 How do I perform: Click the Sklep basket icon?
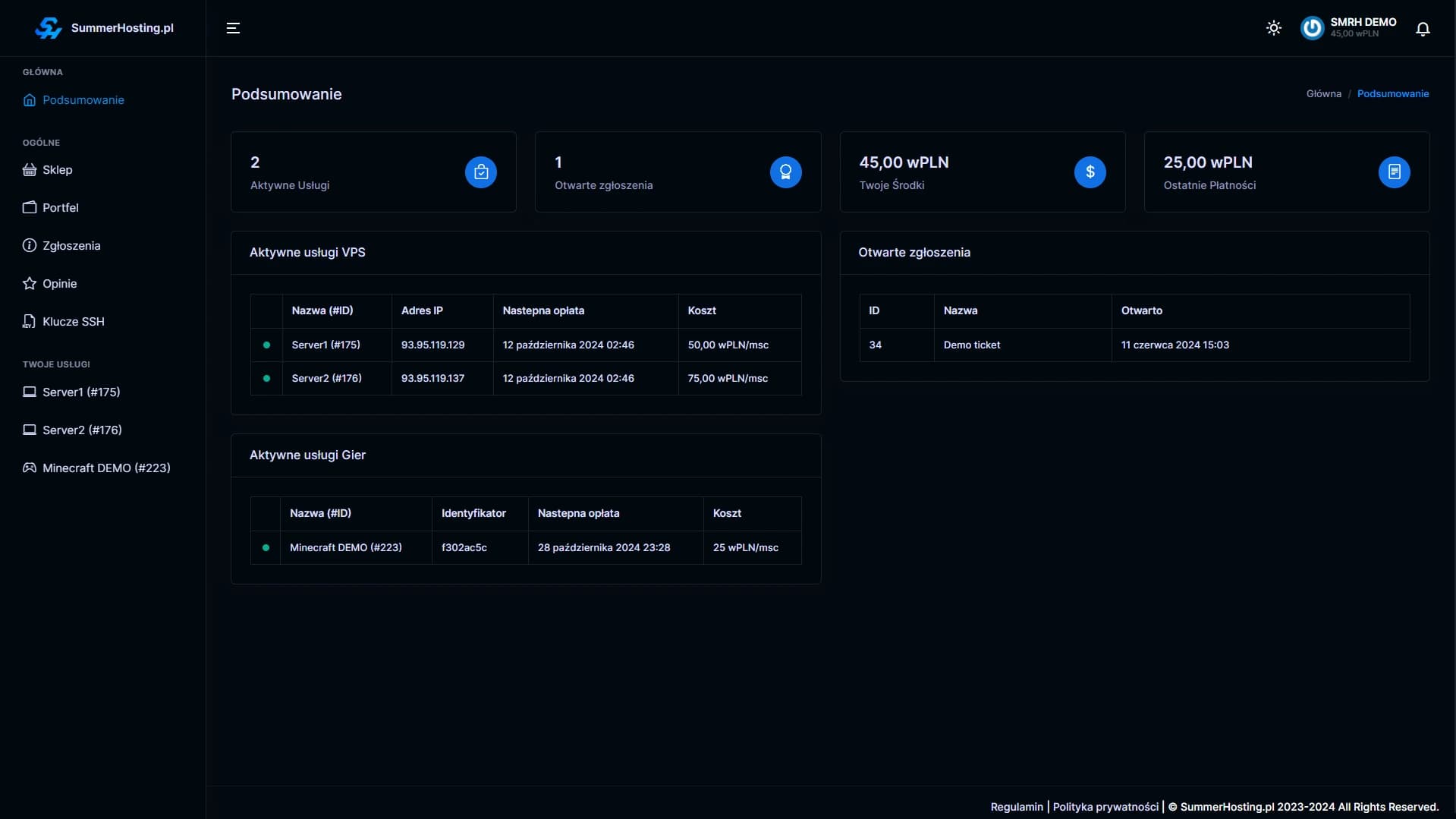click(30, 170)
